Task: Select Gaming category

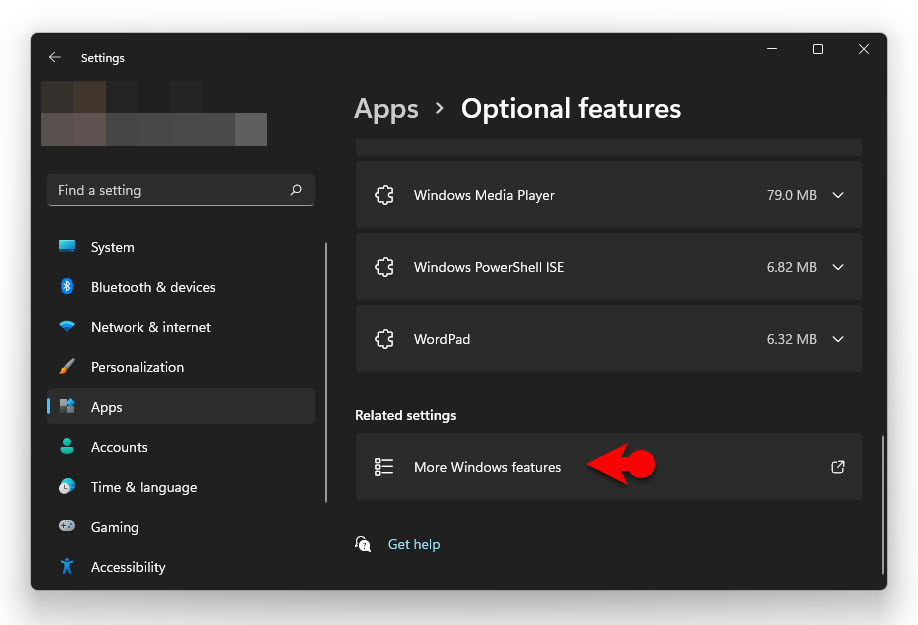Action: (x=181, y=527)
